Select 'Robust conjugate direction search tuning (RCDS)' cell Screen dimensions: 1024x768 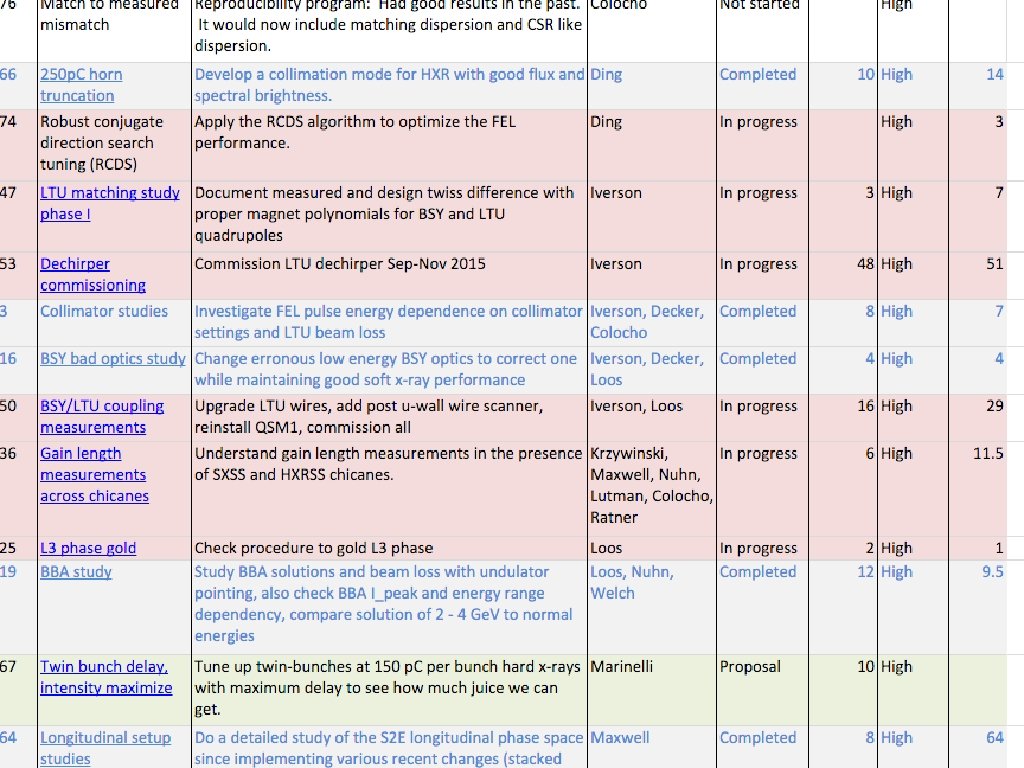(x=114, y=145)
